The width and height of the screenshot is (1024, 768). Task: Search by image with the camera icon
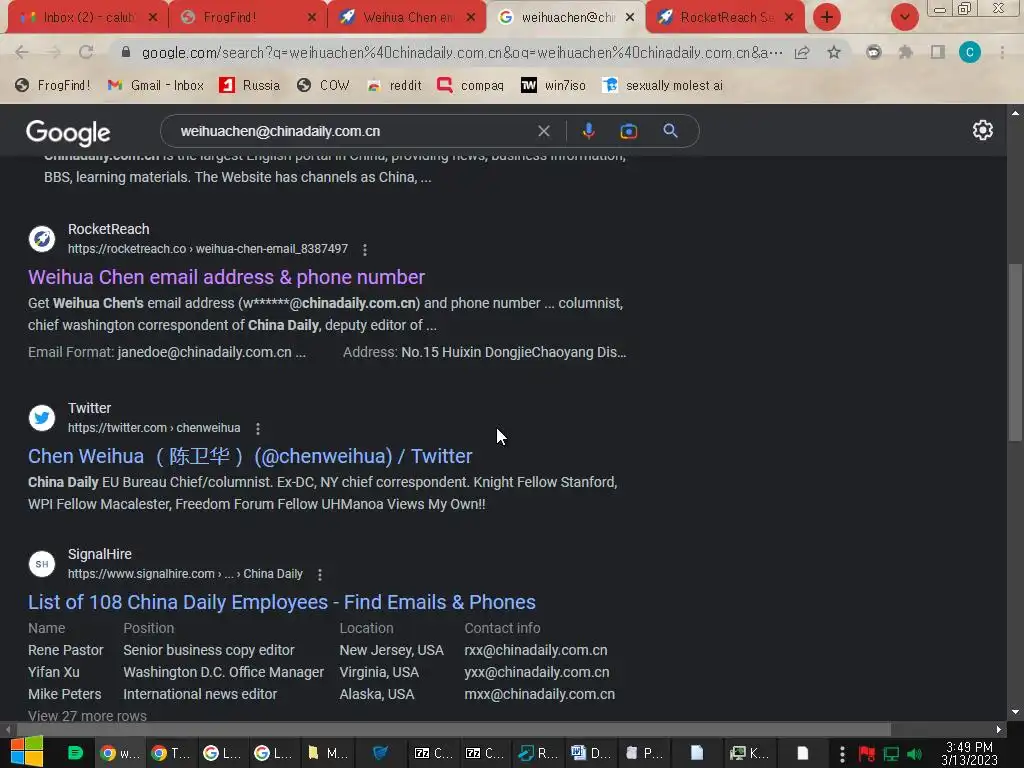pyautogui.click(x=628, y=131)
